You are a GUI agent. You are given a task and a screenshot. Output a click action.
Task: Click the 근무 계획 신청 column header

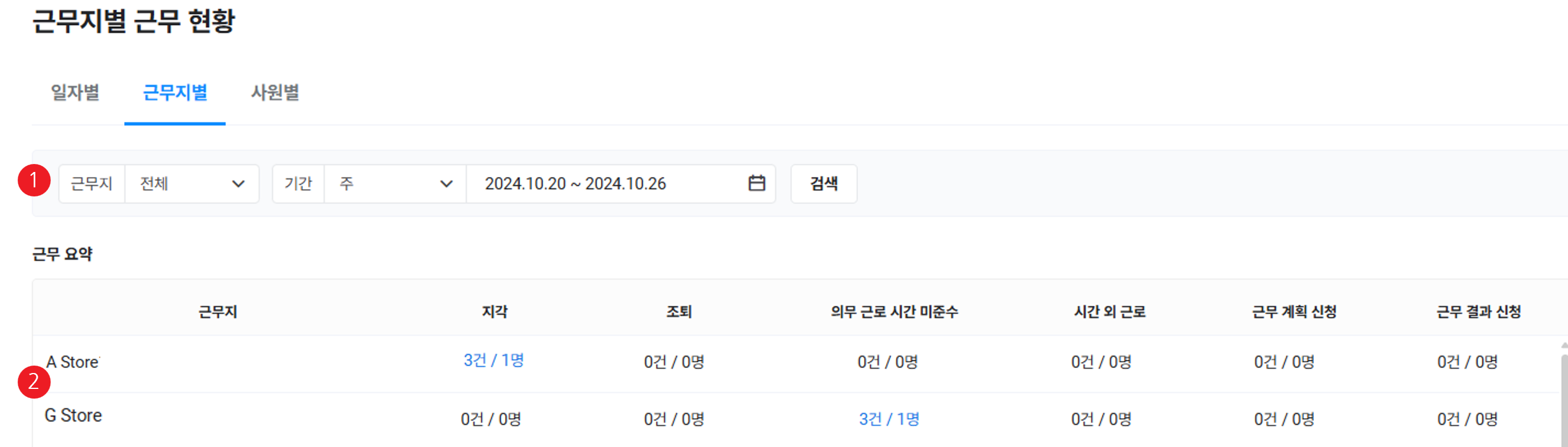[x=1294, y=312]
